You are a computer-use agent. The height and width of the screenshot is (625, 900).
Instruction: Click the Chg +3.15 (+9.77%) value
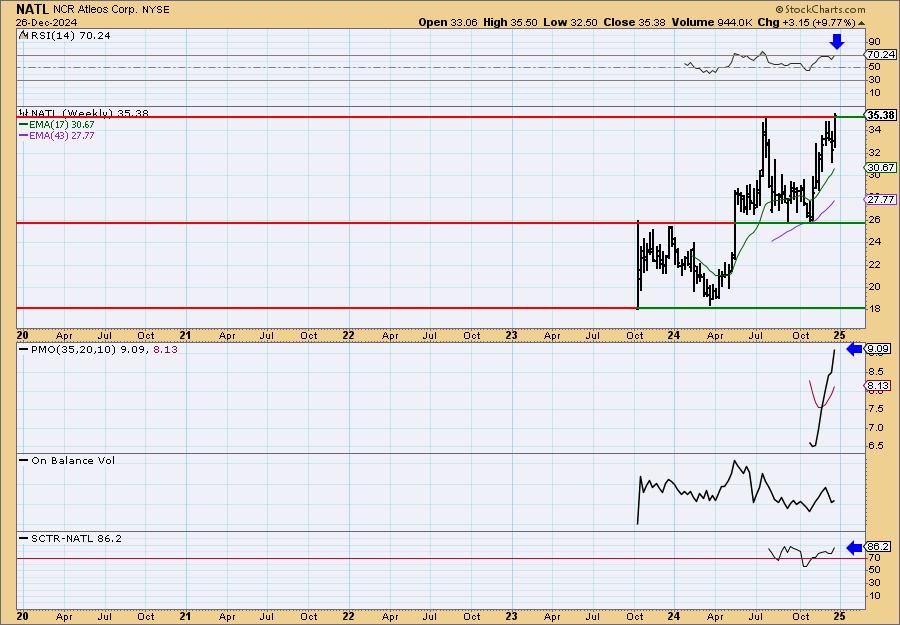pyautogui.click(x=806, y=22)
